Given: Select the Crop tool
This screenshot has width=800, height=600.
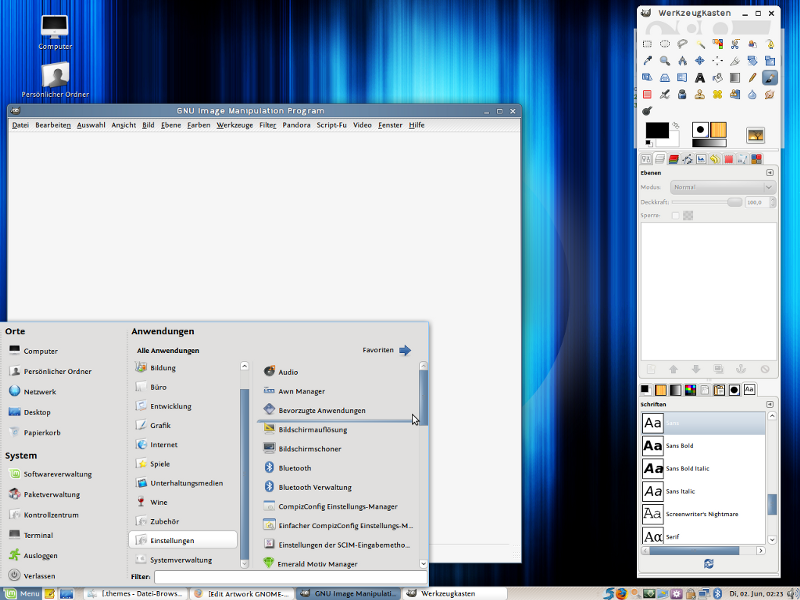Looking at the screenshot, I should (735, 61).
